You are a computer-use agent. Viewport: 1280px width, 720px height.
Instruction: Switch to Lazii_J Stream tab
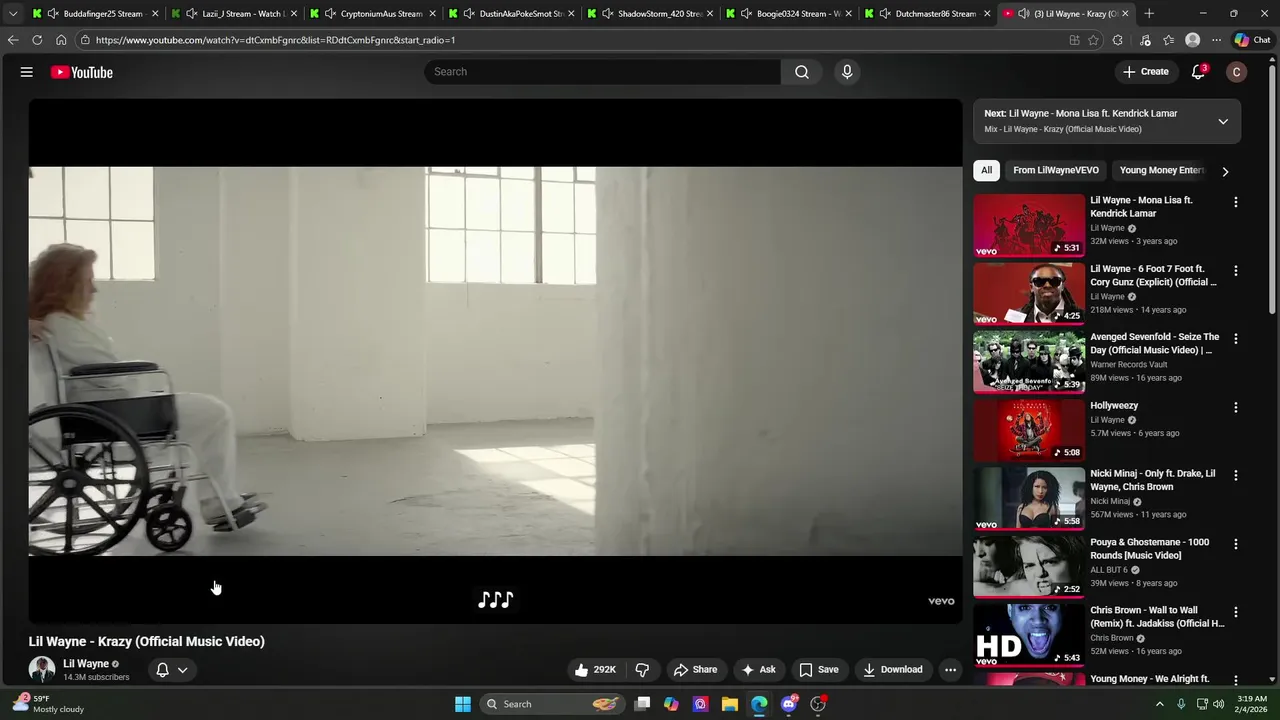pos(234,14)
